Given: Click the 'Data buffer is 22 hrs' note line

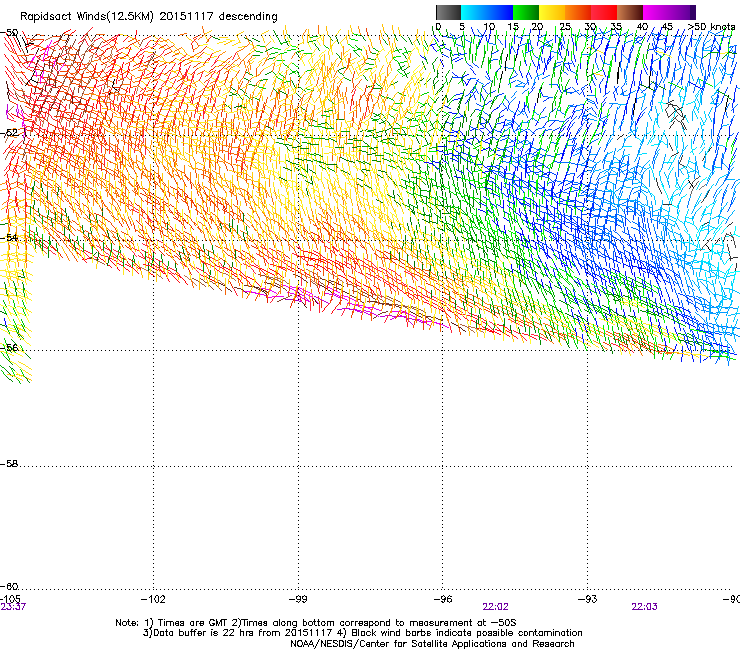Looking at the screenshot, I should point(362,633).
